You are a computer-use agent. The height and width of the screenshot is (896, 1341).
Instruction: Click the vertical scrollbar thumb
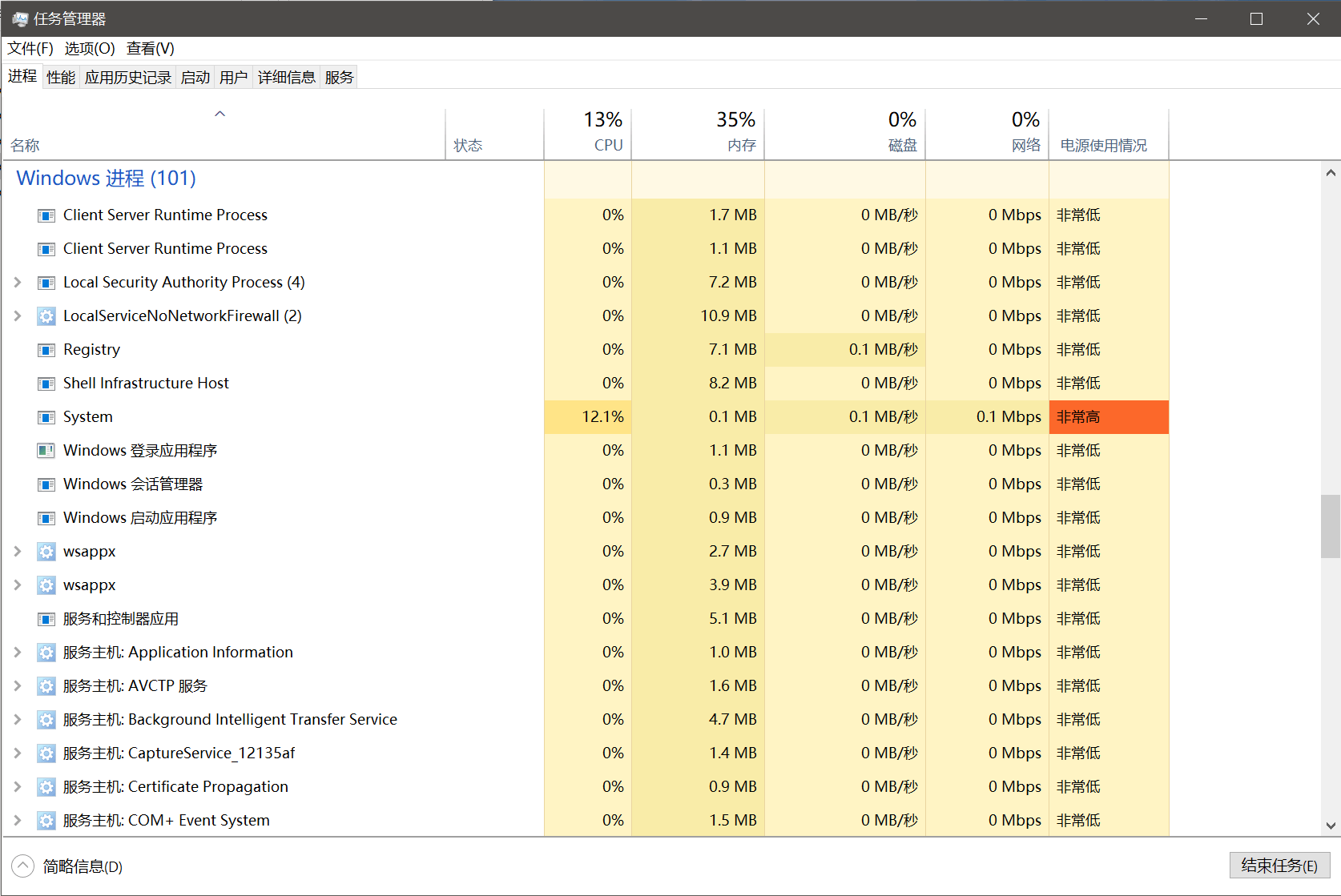coord(1331,526)
